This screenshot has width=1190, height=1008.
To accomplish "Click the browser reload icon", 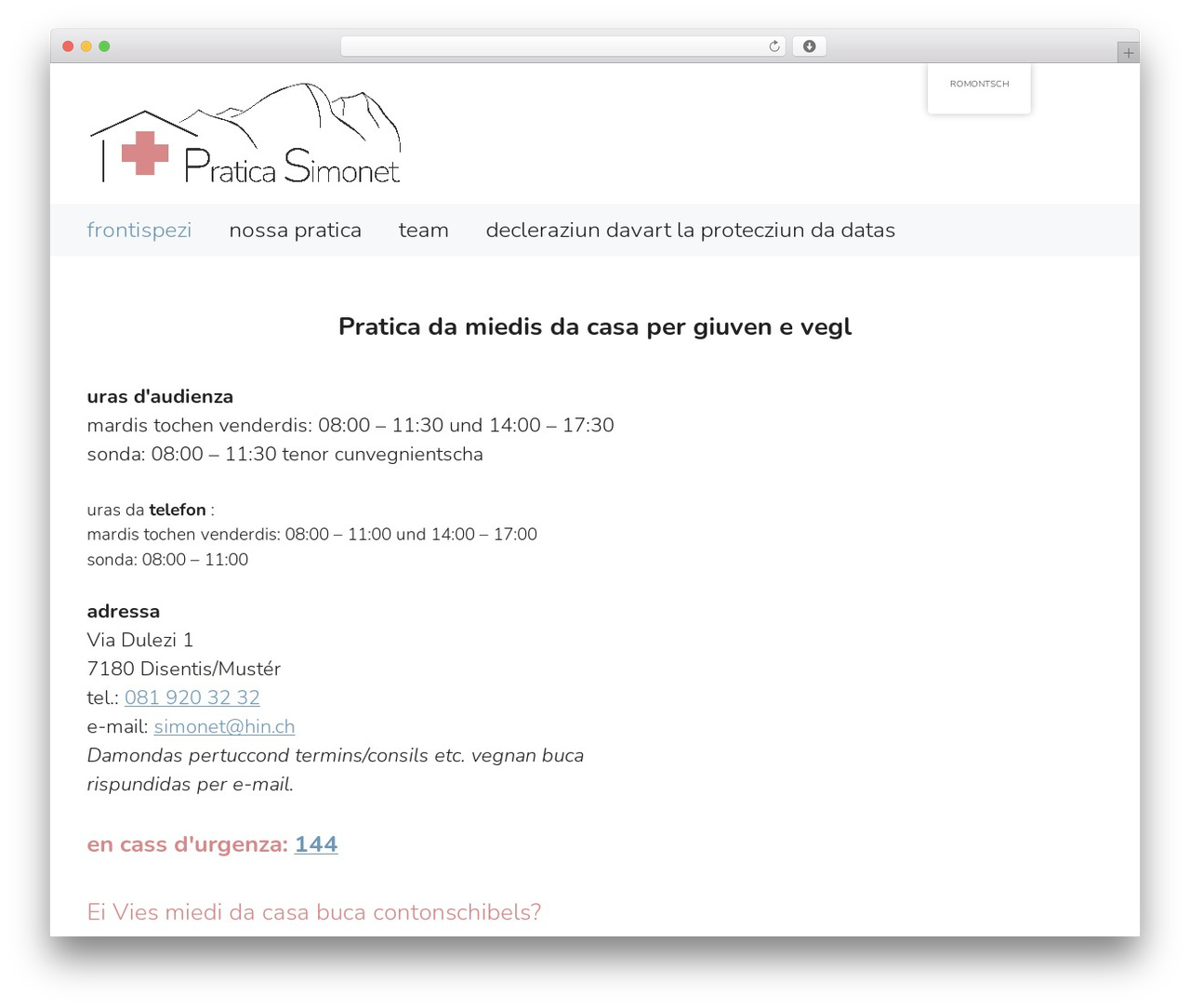I will [774, 46].
